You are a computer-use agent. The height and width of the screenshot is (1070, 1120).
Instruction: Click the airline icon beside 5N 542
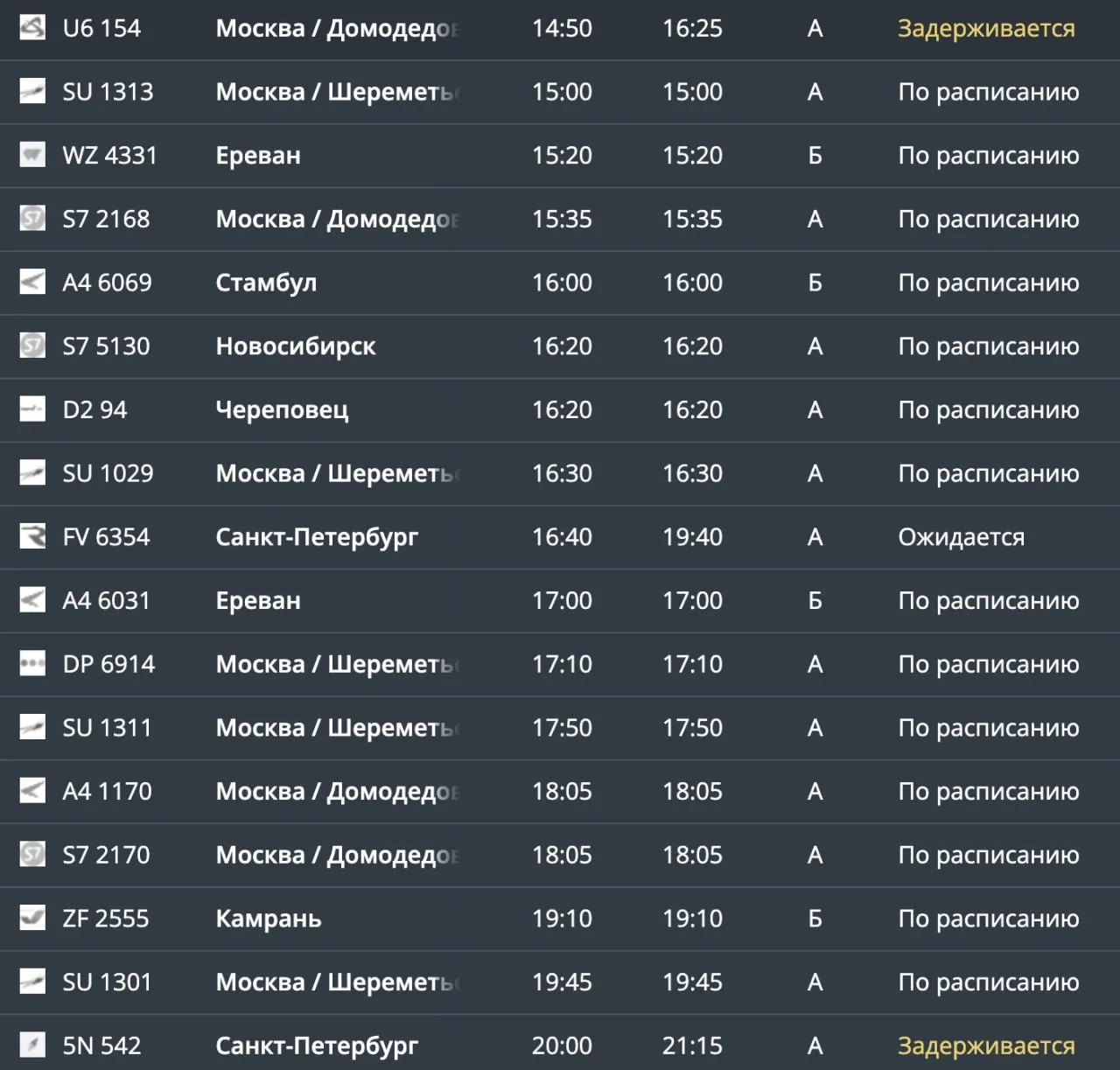tap(32, 1046)
